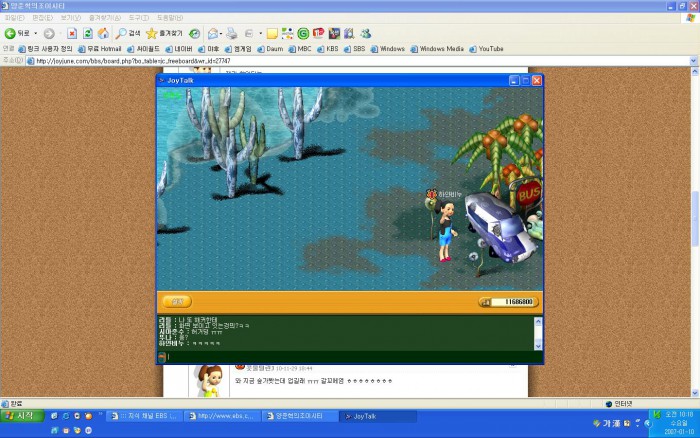Click the Stop loading icon
Viewport: 700px width, 438px height.
click(x=72, y=33)
